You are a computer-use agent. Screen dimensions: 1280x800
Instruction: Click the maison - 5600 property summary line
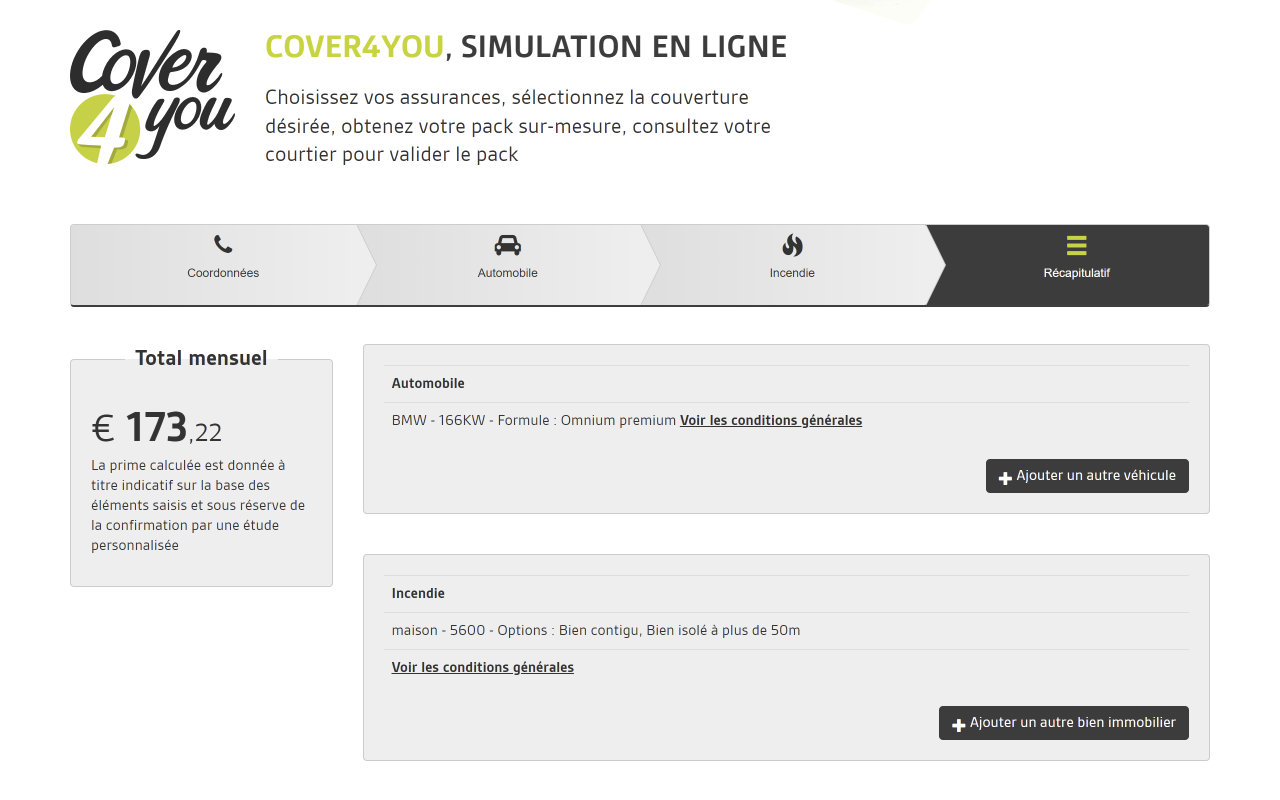point(595,631)
